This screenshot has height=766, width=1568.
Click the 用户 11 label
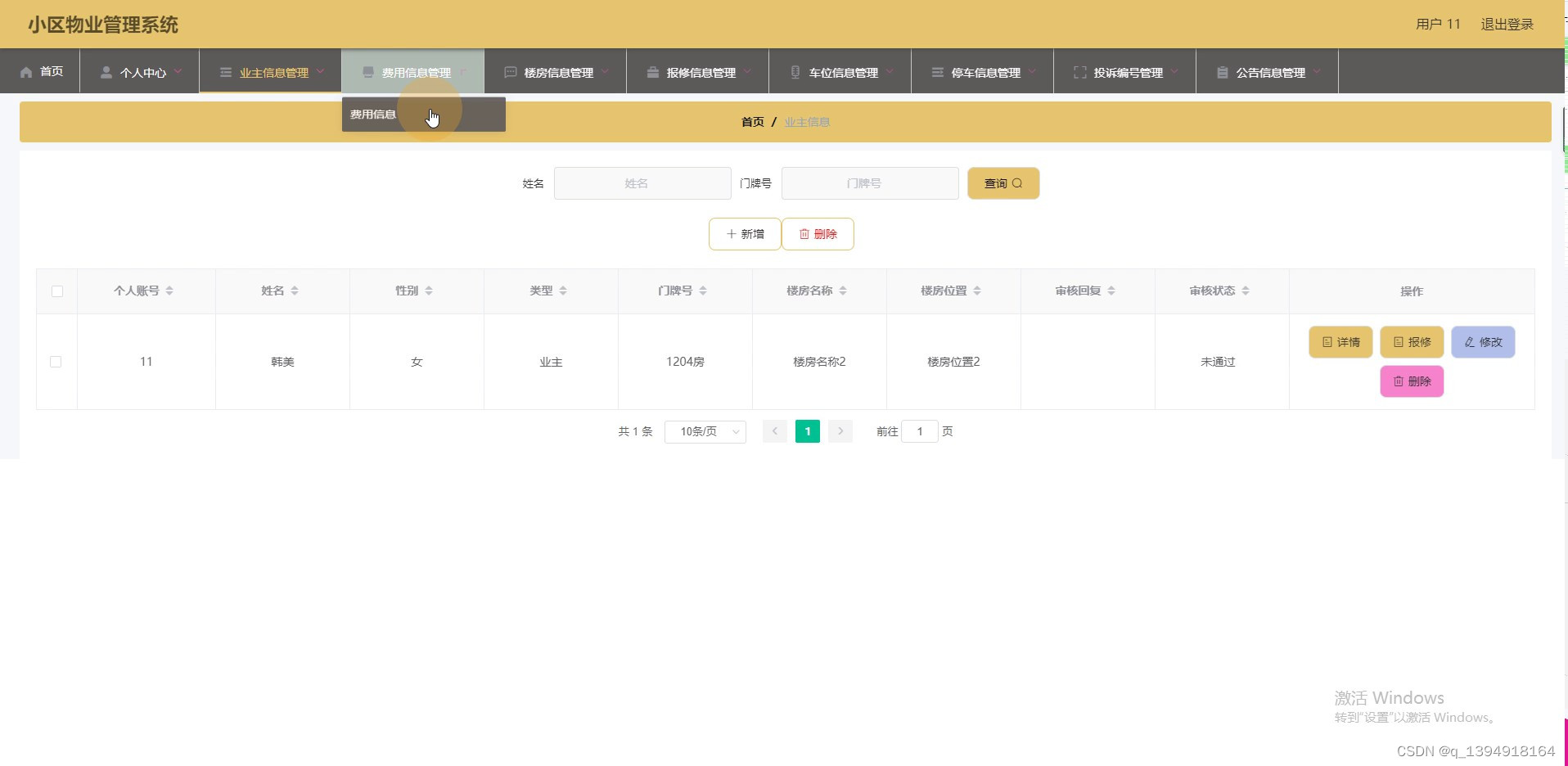coord(1438,25)
